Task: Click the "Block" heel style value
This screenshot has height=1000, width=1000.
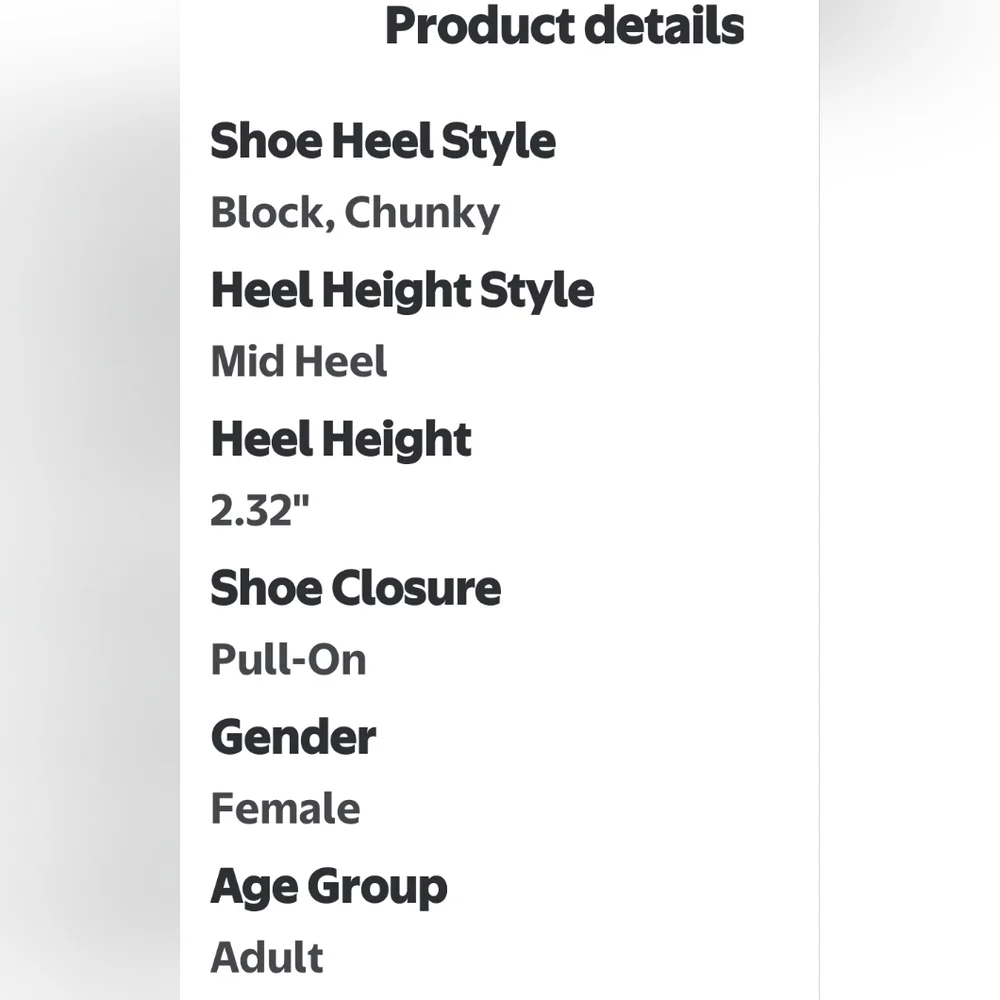Action: [x=265, y=213]
